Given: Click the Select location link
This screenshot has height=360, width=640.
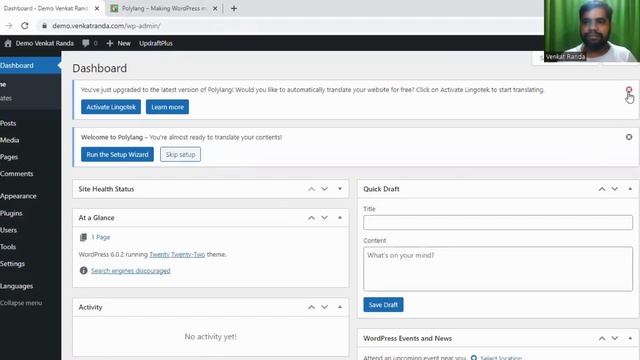Looking at the screenshot, I should point(501,358).
